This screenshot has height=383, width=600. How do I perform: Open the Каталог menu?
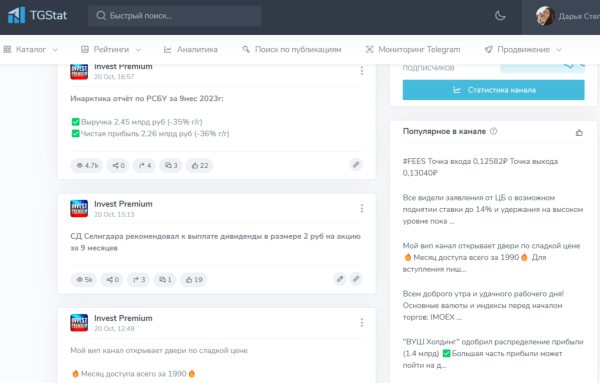tap(31, 49)
